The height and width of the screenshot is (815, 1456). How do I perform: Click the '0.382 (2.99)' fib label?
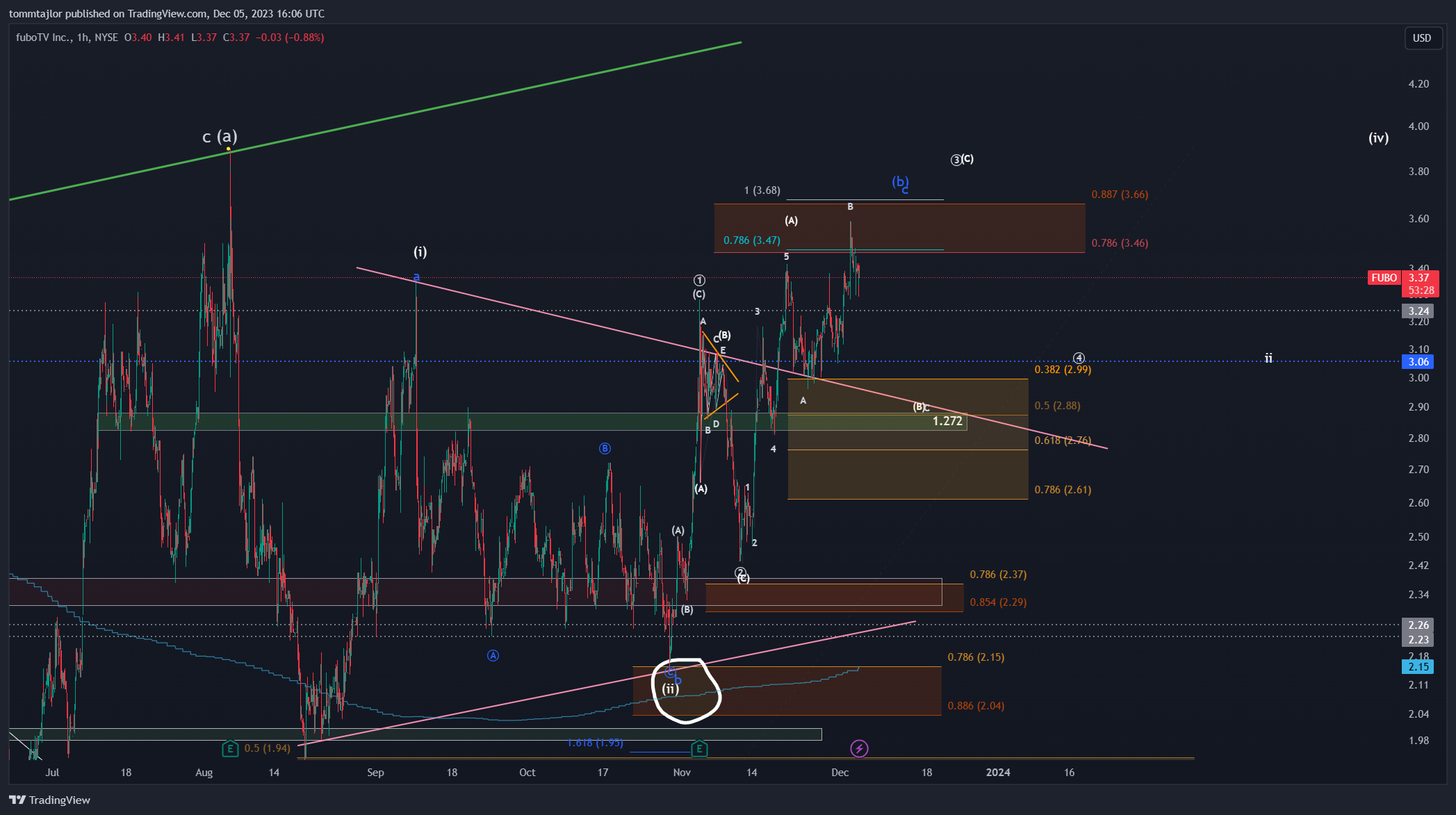click(x=1063, y=370)
